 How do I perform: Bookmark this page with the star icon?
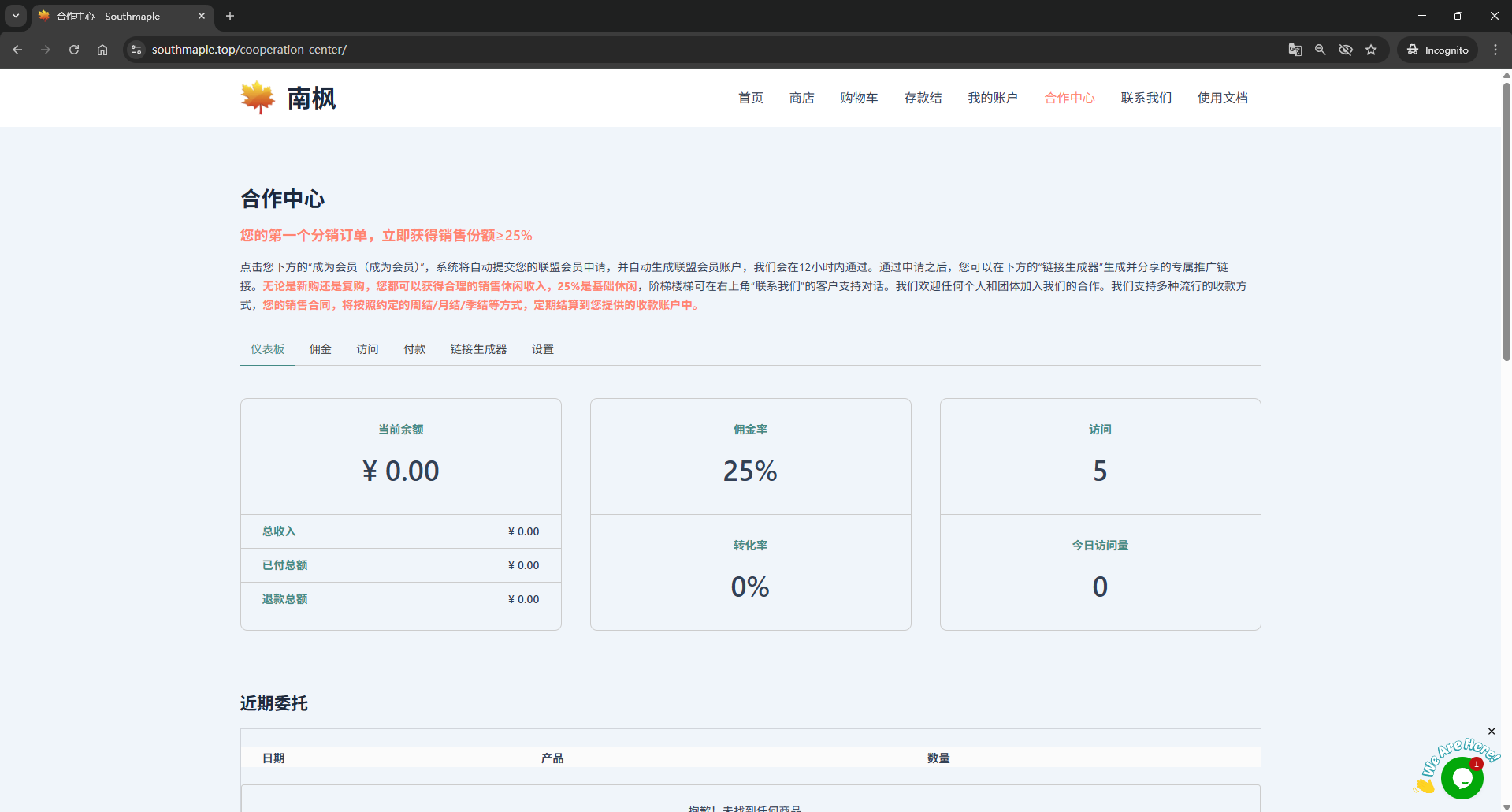(x=1371, y=49)
